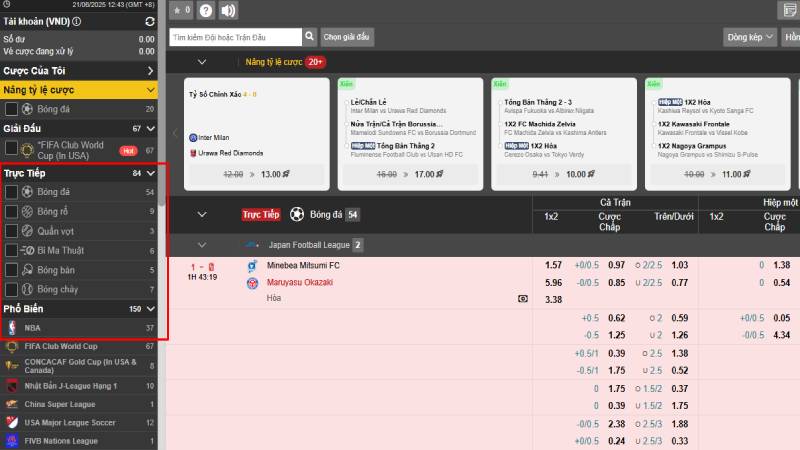Image resolution: width=800 pixels, height=450 pixels.
Task: Click the search magnifier button
Action: click(x=310, y=37)
